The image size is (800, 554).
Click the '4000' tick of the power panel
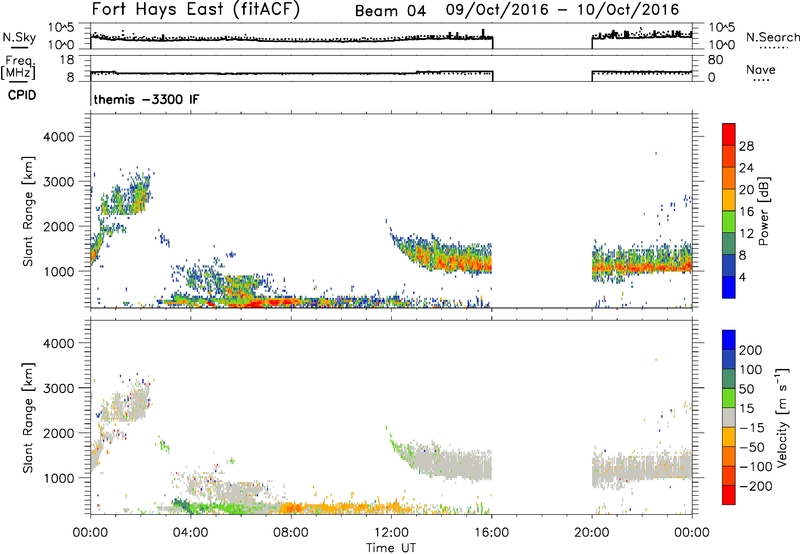58,137
